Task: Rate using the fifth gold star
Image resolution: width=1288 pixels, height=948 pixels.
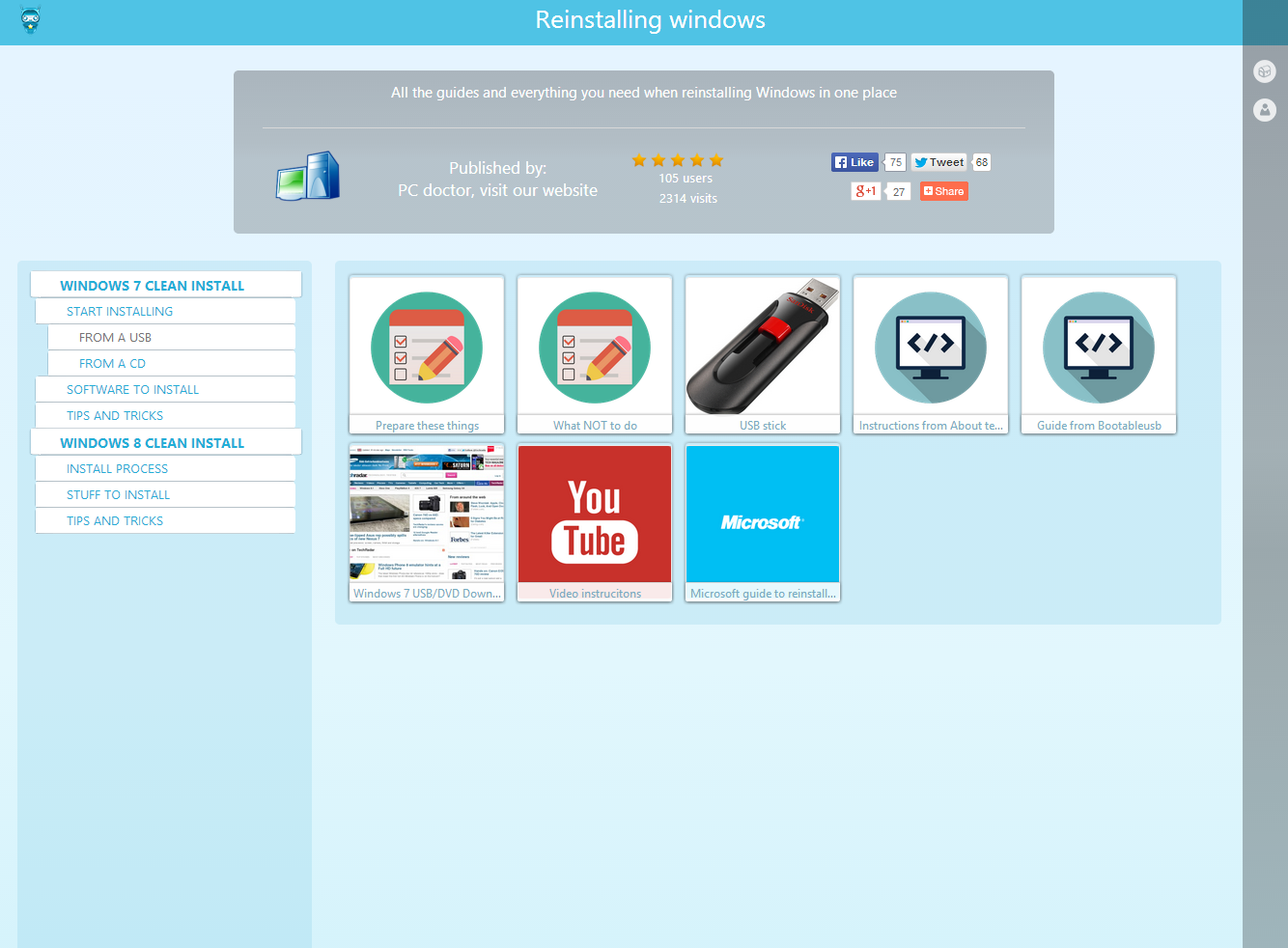Action: [x=716, y=160]
